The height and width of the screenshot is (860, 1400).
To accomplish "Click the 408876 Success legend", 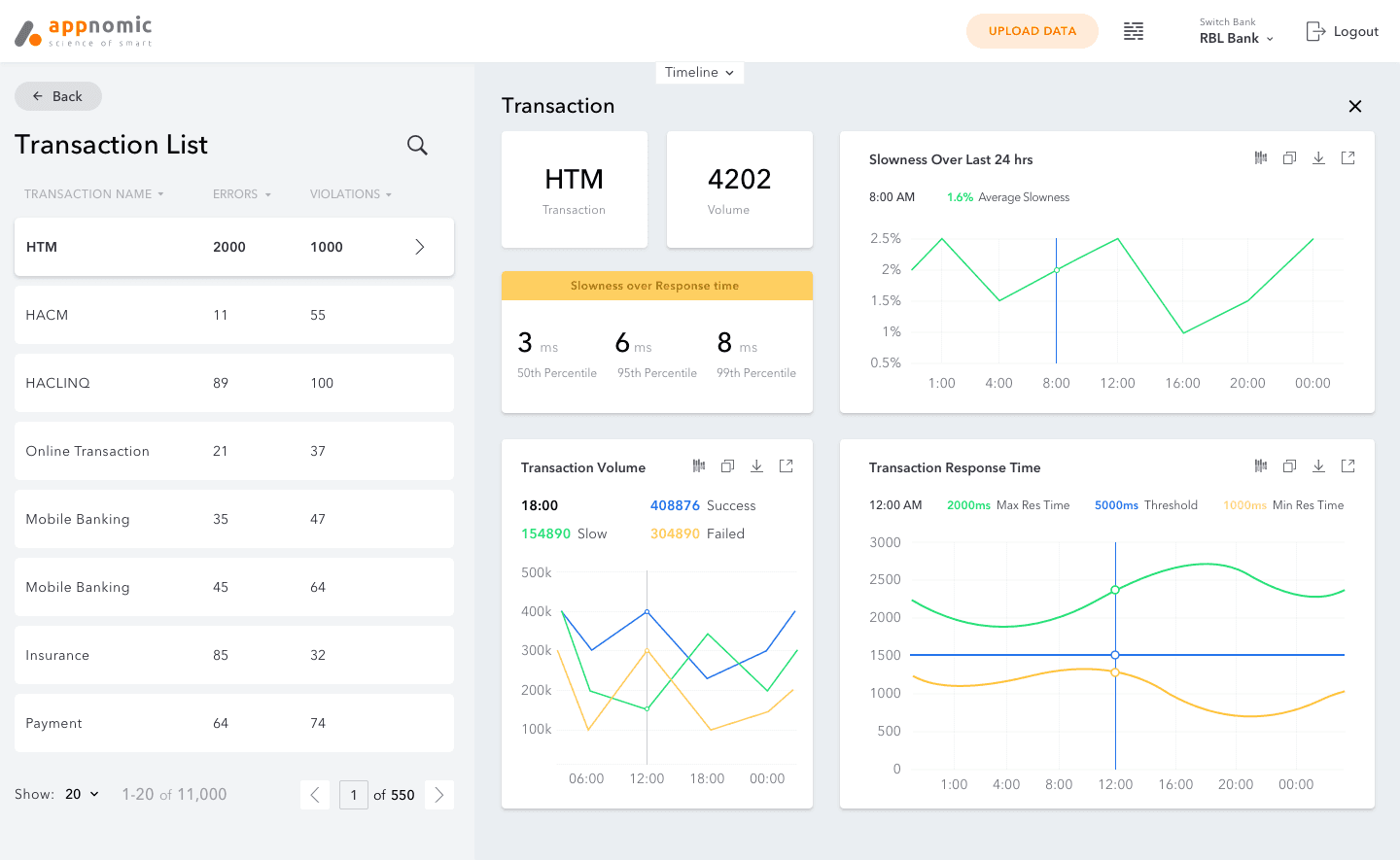I will [x=703, y=505].
